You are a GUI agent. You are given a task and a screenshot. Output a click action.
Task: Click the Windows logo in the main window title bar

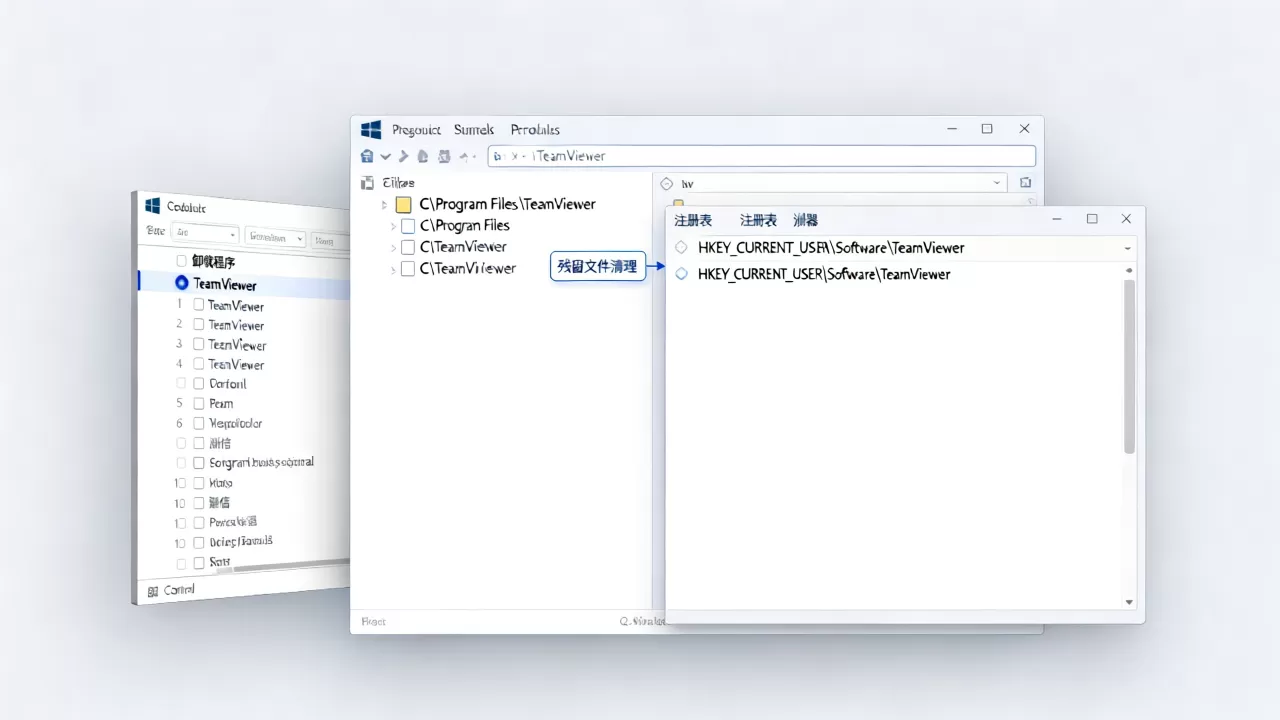371,130
